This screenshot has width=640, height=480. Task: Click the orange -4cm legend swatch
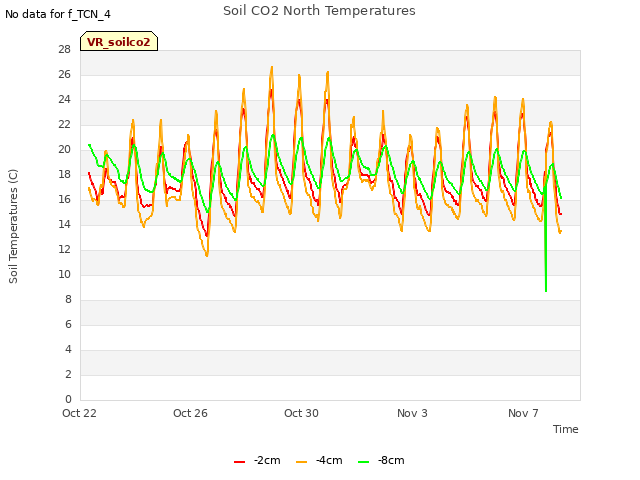click(x=301, y=462)
